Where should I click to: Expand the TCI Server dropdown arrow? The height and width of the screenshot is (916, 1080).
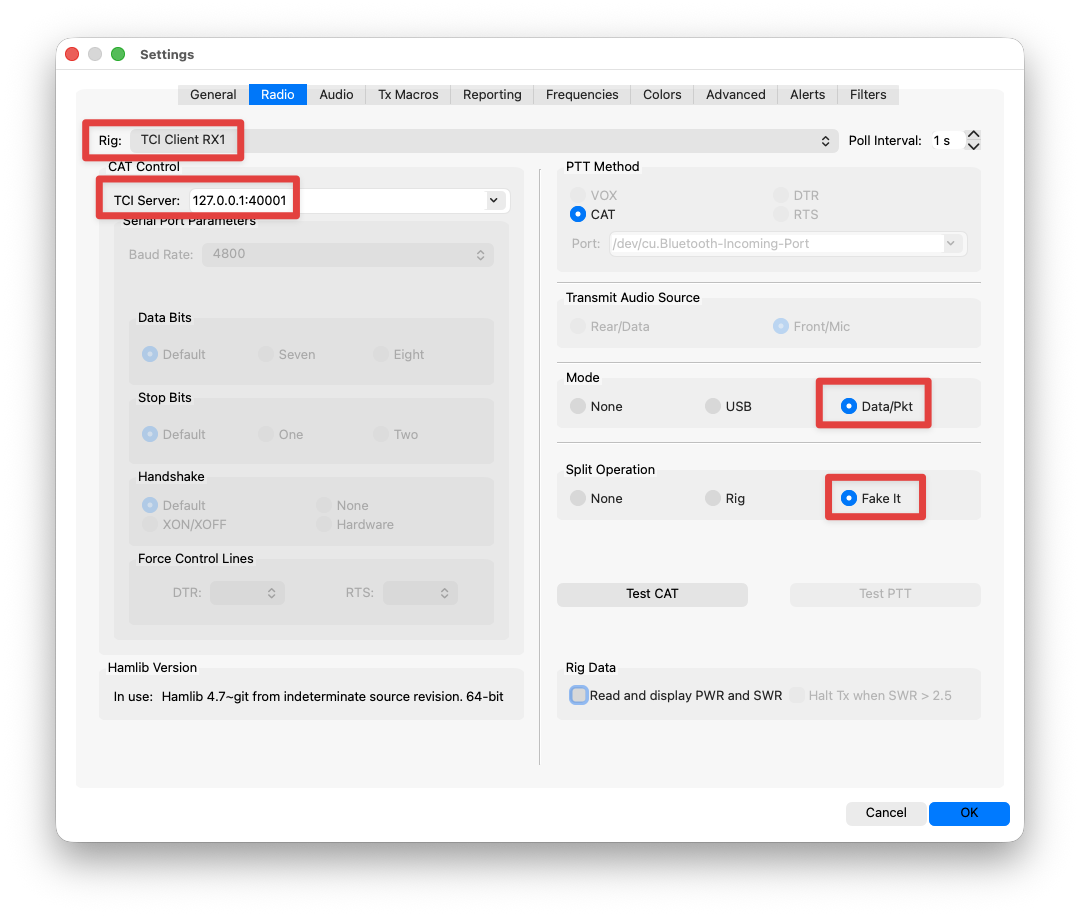pos(494,200)
